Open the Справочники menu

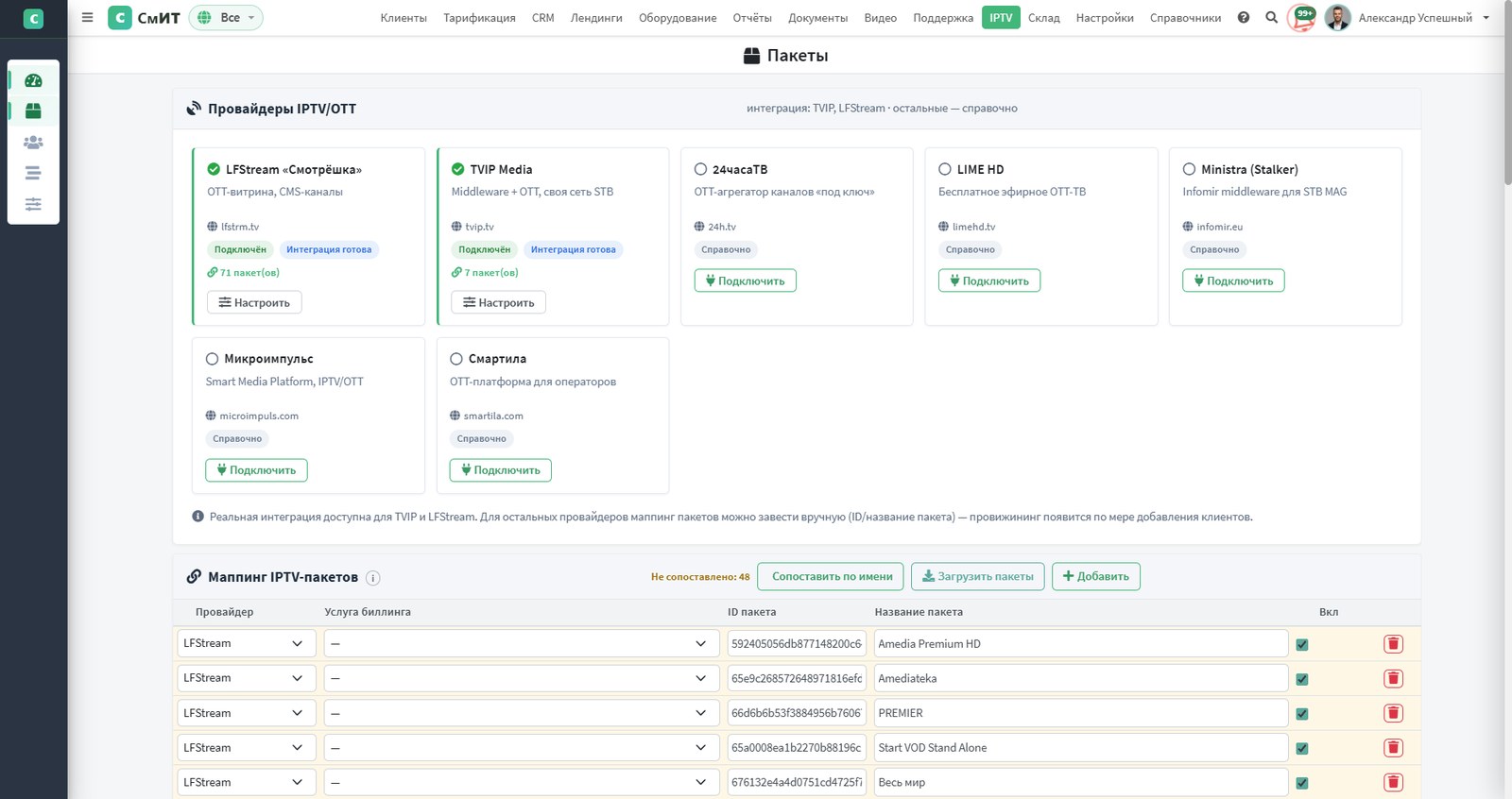coord(1185,18)
